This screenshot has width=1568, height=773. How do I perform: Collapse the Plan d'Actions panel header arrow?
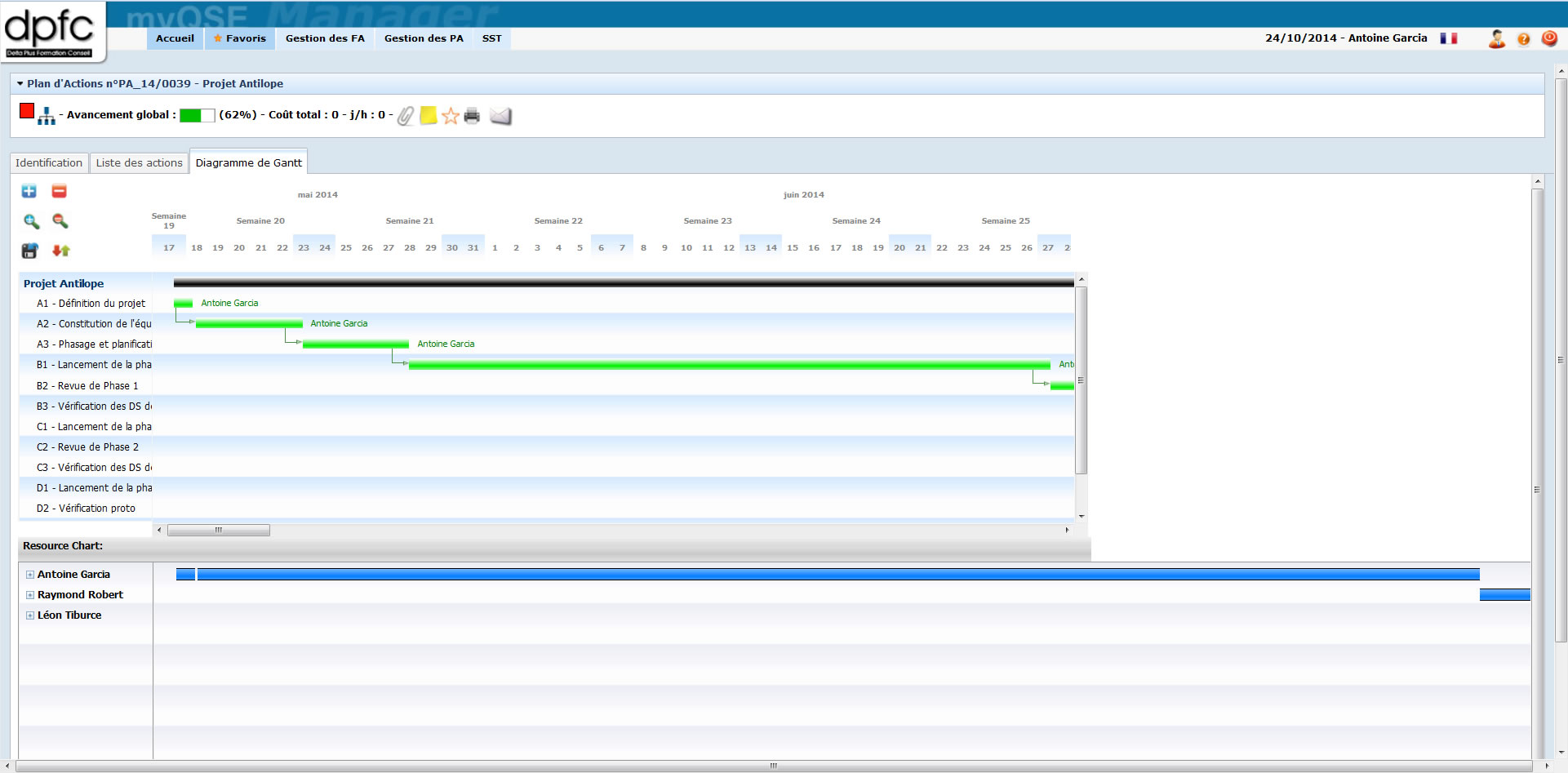[x=20, y=83]
